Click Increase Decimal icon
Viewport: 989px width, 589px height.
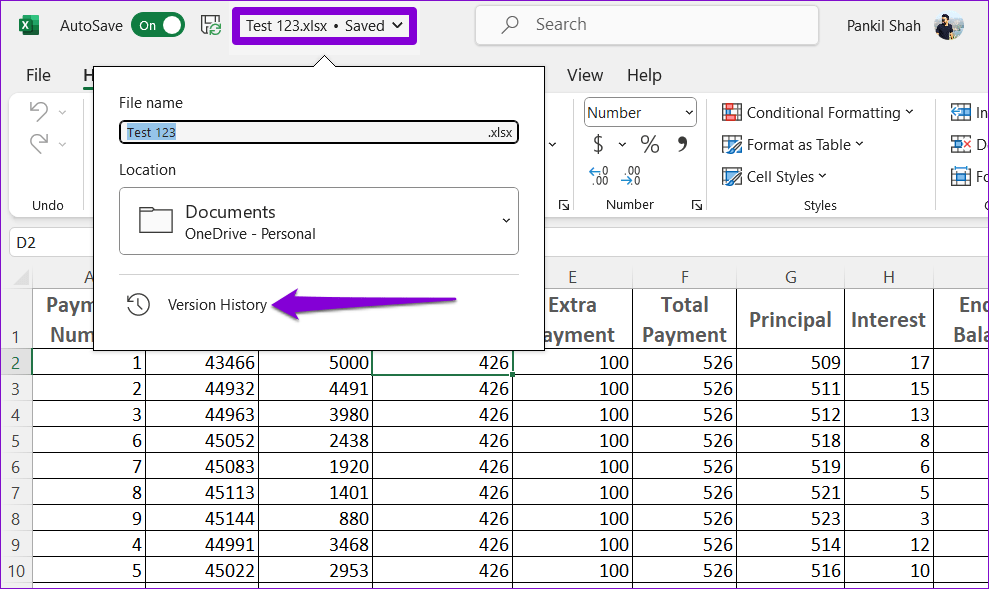click(599, 175)
